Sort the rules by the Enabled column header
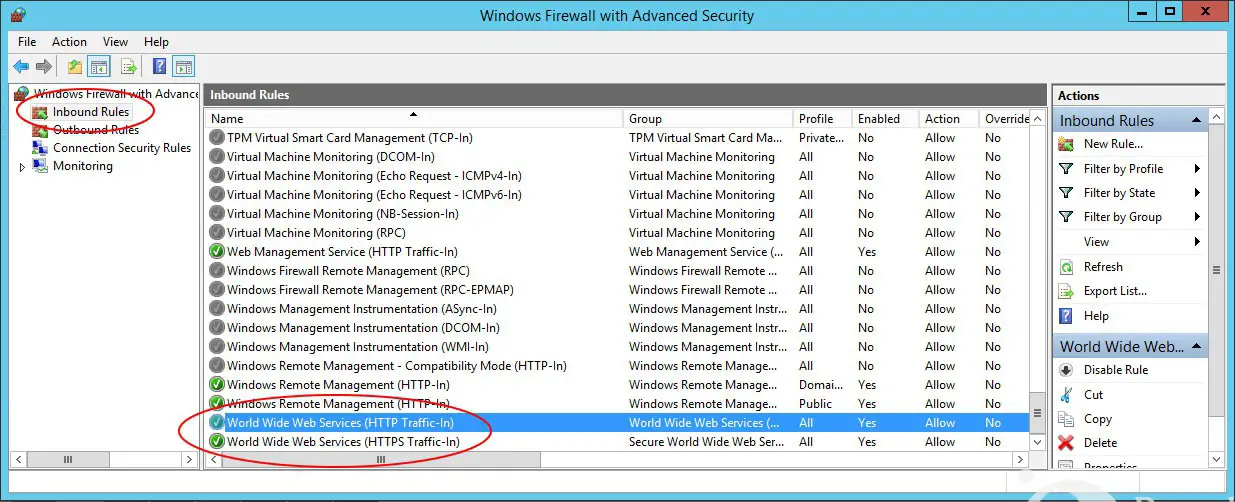Image resolution: width=1235 pixels, height=502 pixels. point(879,119)
